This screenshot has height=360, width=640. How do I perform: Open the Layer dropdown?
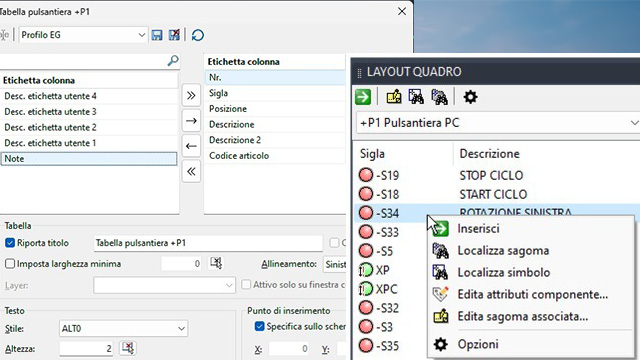pyautogui.click(x=164, y=285)
